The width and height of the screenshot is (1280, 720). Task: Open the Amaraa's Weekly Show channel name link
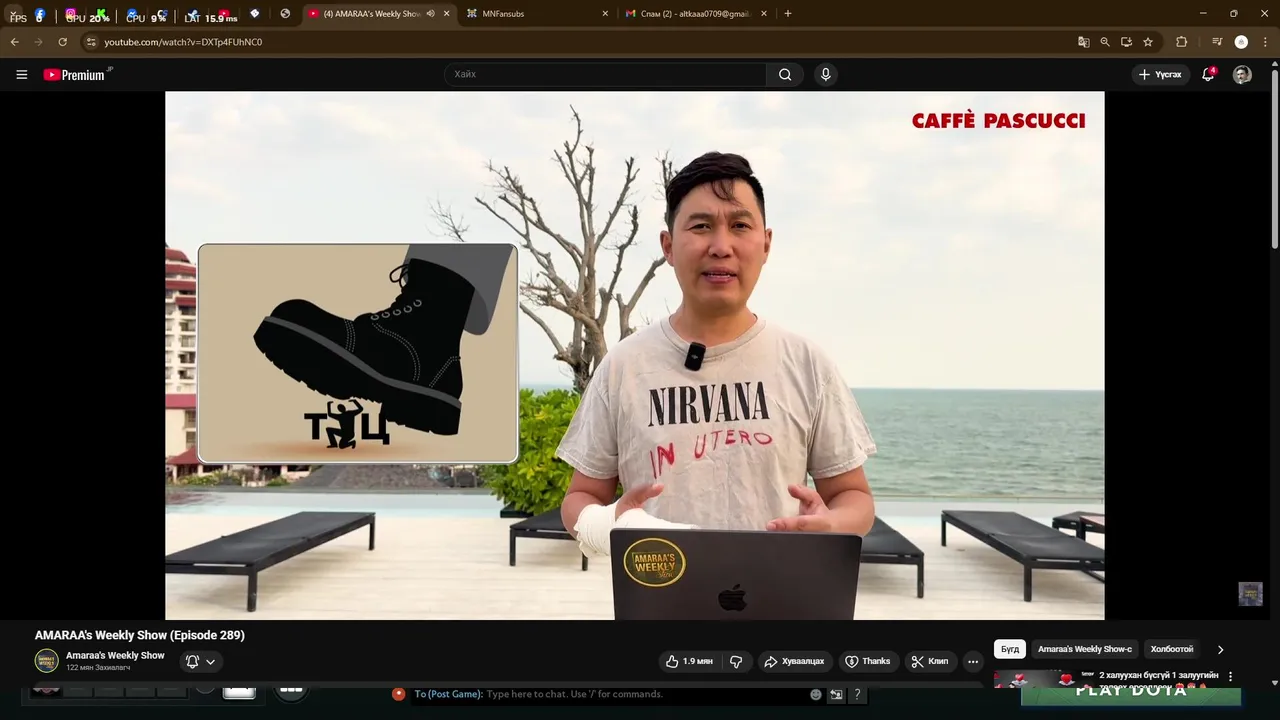point(115,655)
